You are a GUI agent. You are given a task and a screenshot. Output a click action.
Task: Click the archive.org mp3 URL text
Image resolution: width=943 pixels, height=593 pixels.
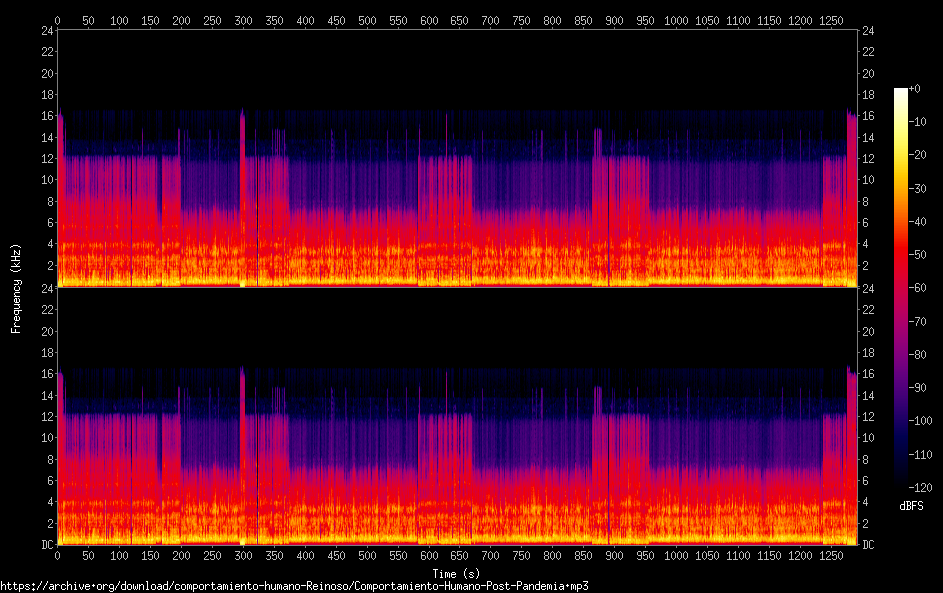click(294, 586)
